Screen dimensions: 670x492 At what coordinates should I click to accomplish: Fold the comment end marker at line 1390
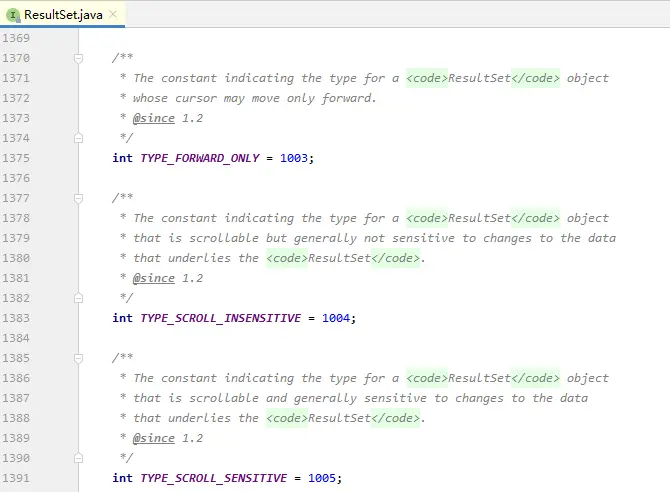78,458
